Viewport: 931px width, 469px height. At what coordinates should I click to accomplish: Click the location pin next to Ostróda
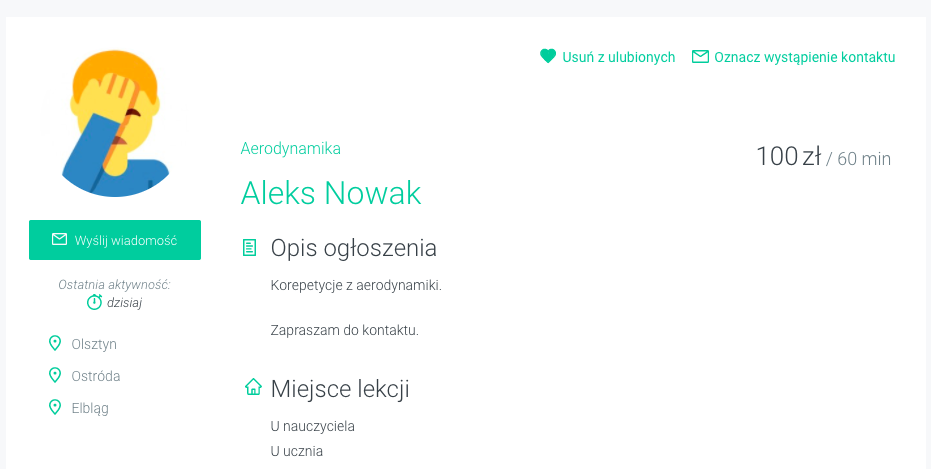click(x=55, y=376)
